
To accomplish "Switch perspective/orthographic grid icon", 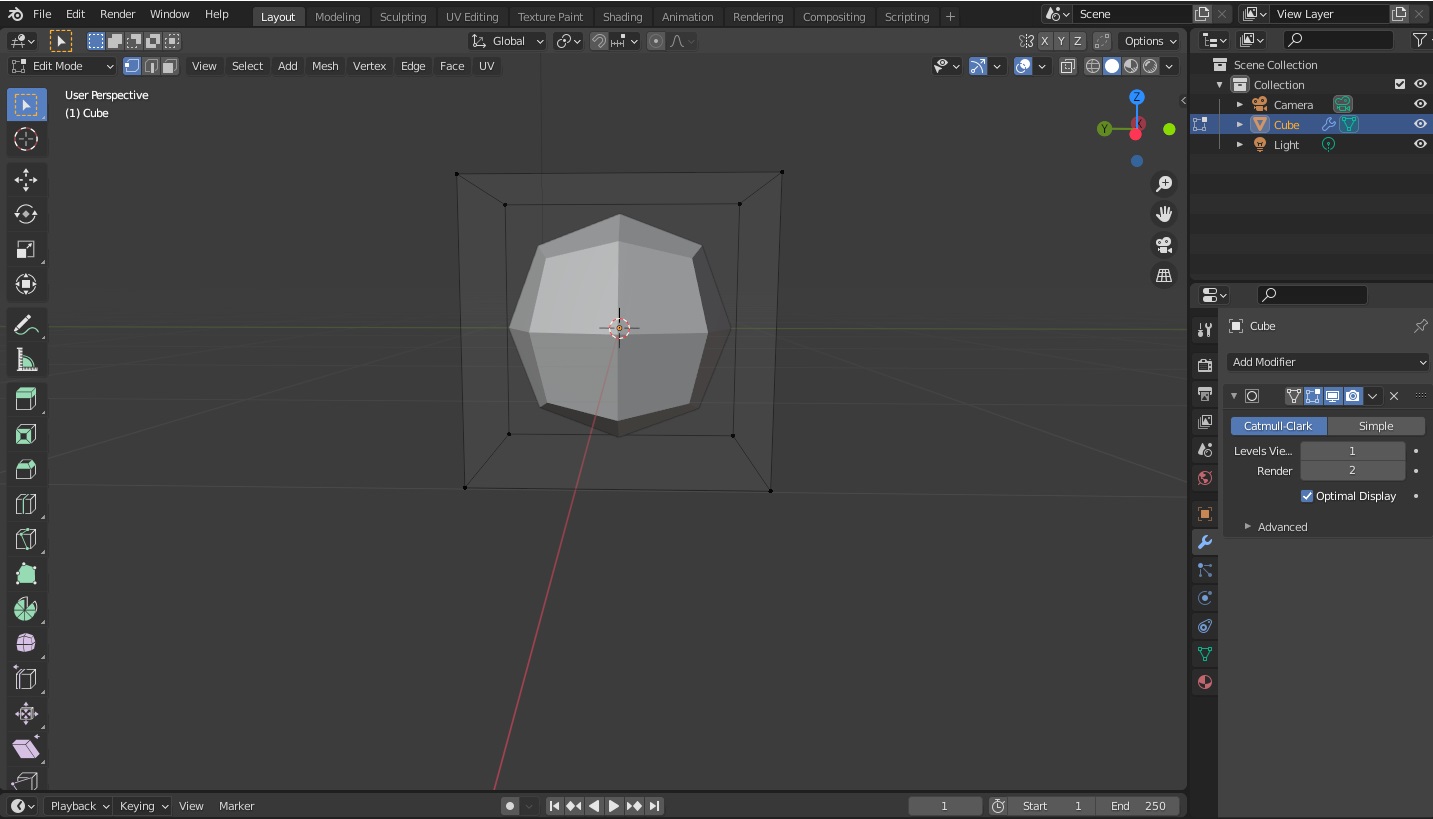I will [x=1164, y=276].
